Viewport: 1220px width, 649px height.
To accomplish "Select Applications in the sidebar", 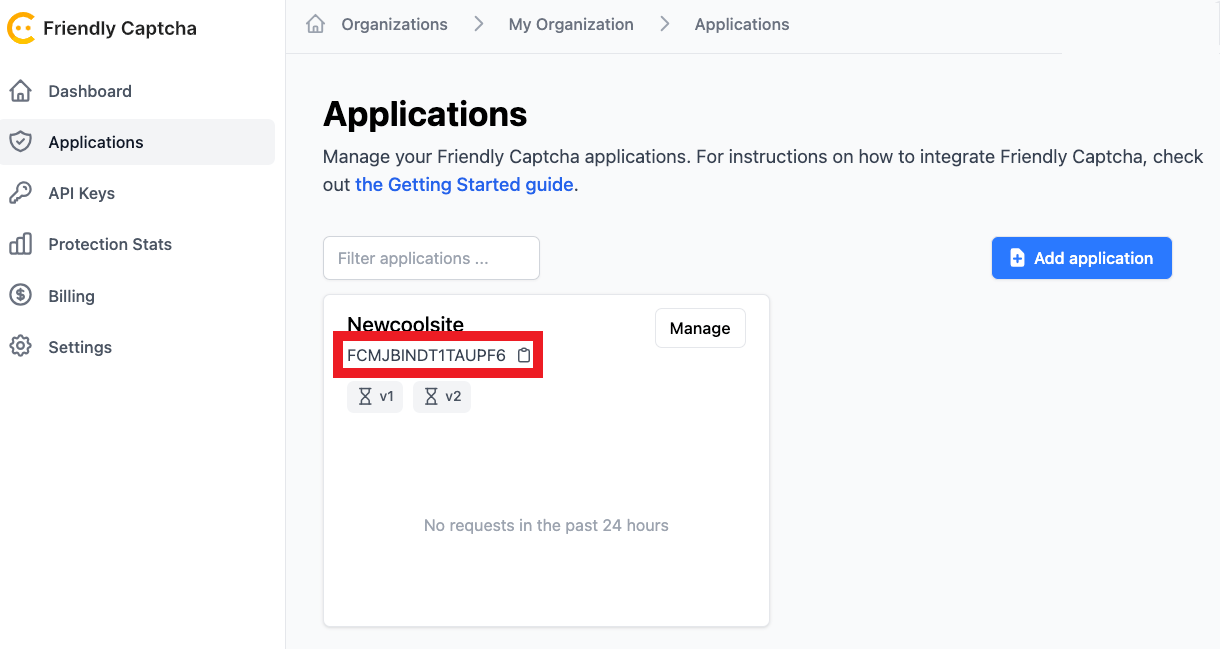I will pos(137,142).
